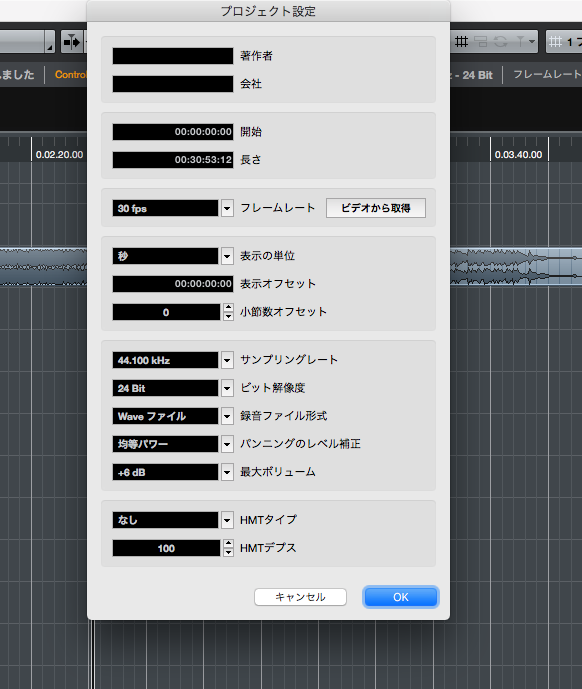Viewport: 582px width, 689px height.
Task: Click the orange Control status label
Action: point(70,75)
